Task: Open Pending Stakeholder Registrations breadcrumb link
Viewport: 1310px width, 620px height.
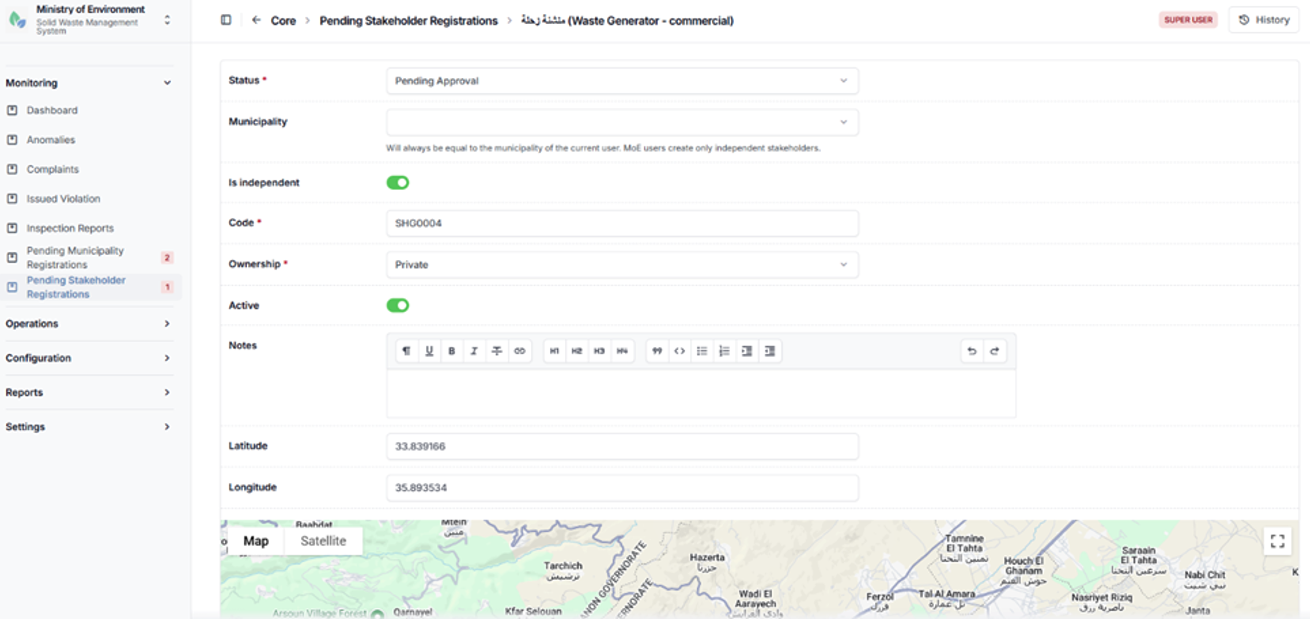Action: tap(408, 20)
